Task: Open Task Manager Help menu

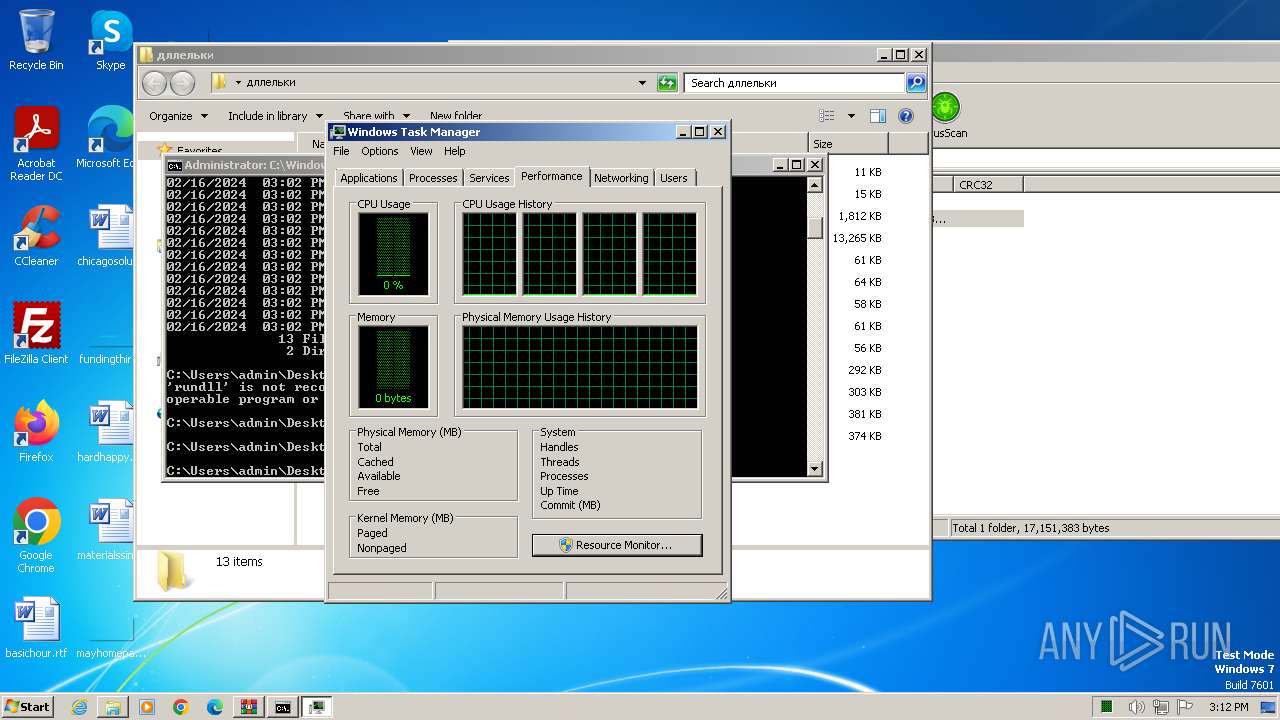Action: tap(455, 151)
